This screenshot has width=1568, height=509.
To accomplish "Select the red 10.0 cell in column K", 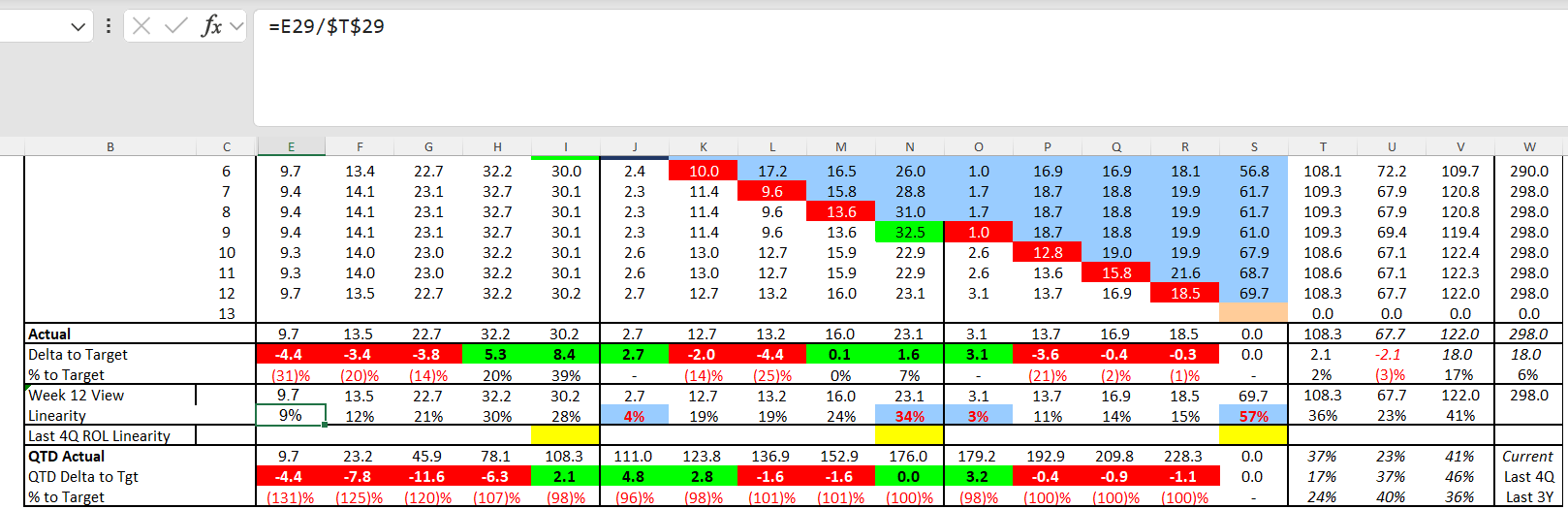I will (x=704, y=172).
